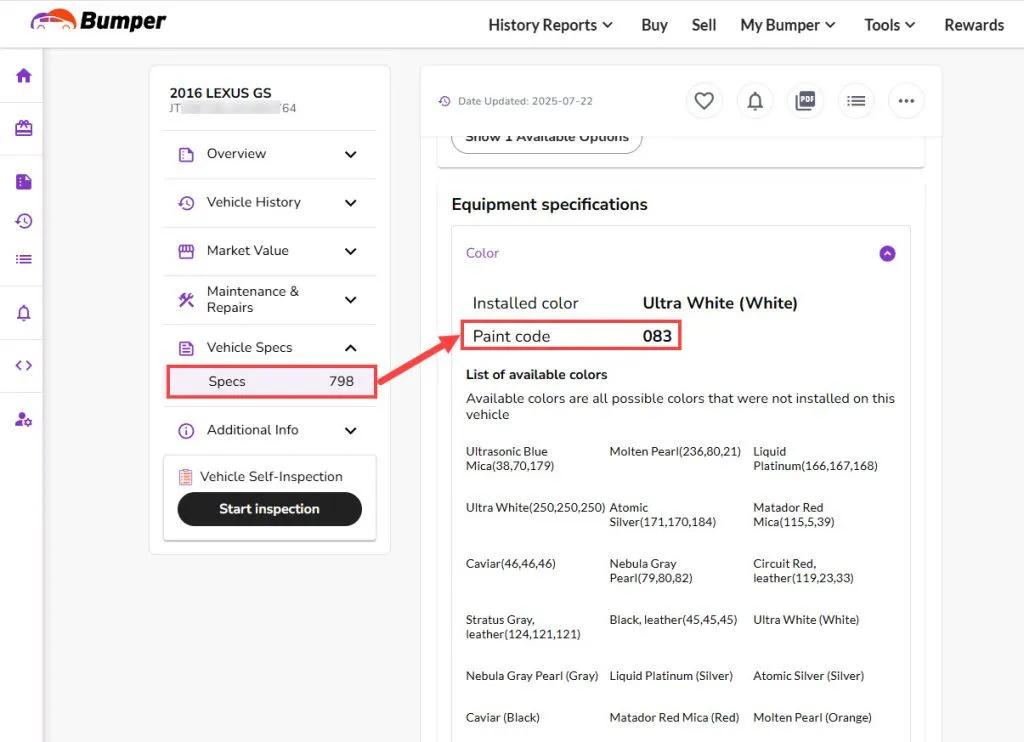Click Molten Pearl(236,80,21) color entry
The height and width of the screenshot is (742, 1024).
[675, 451]
